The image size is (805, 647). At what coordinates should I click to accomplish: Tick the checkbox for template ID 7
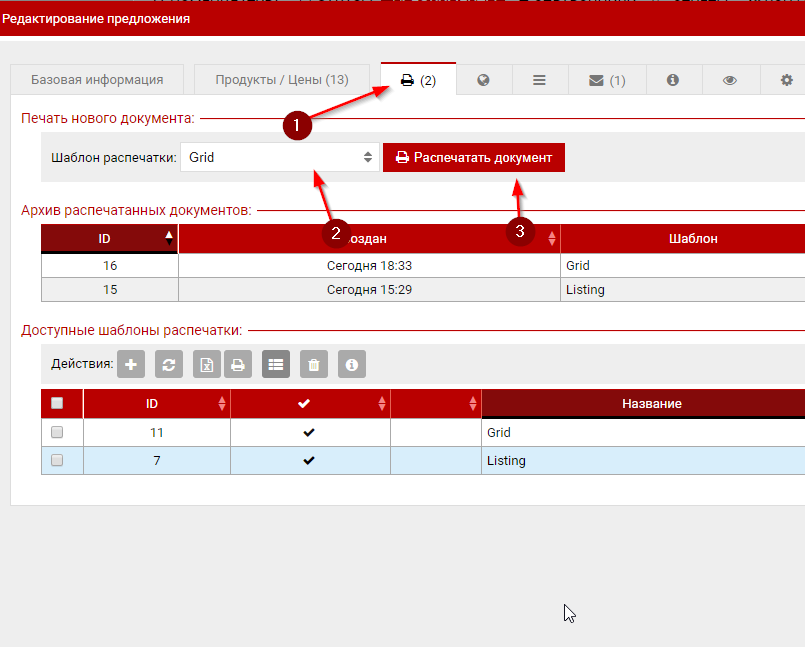click(x=57, y=460)
